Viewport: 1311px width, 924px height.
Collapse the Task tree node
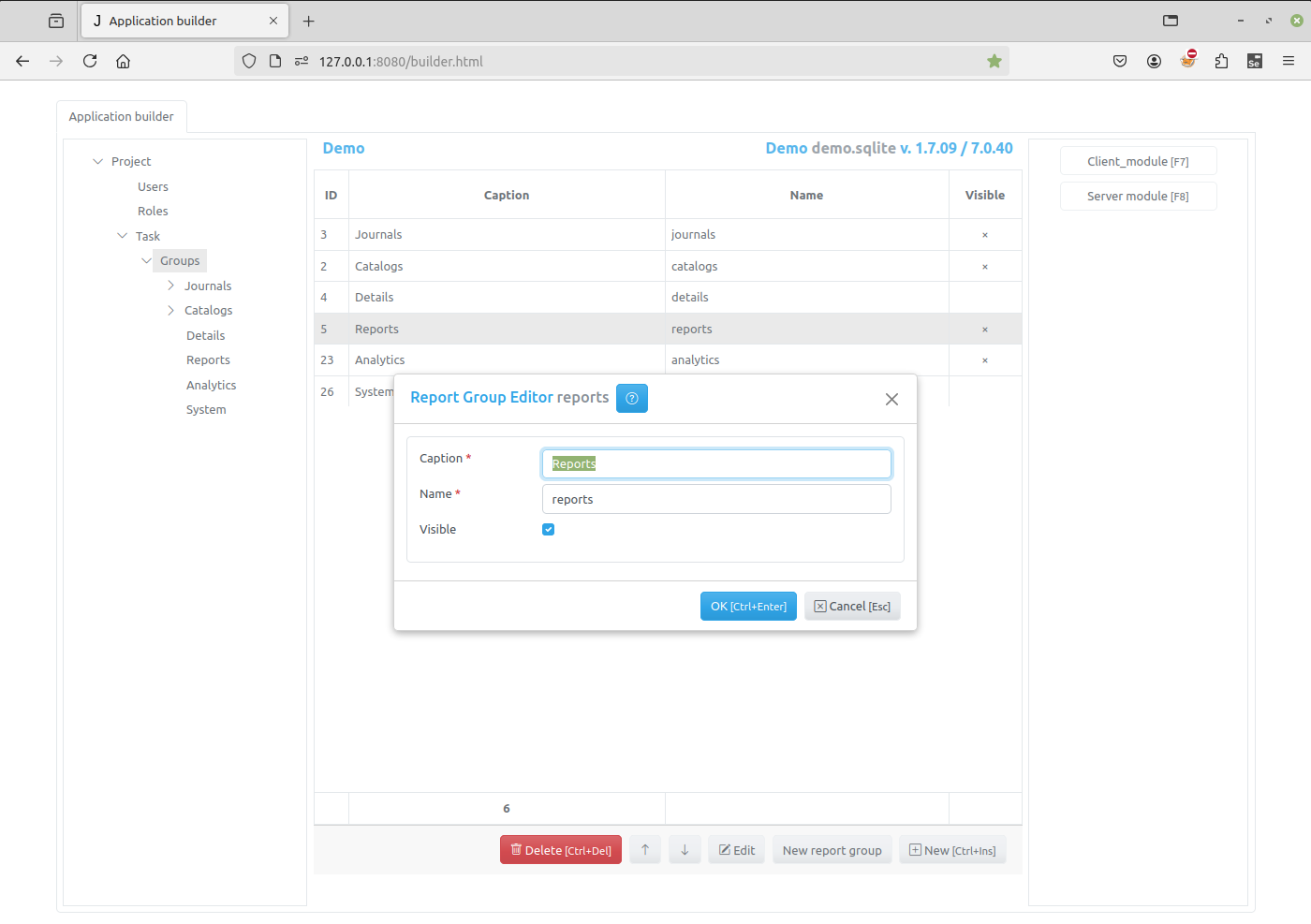122,235
